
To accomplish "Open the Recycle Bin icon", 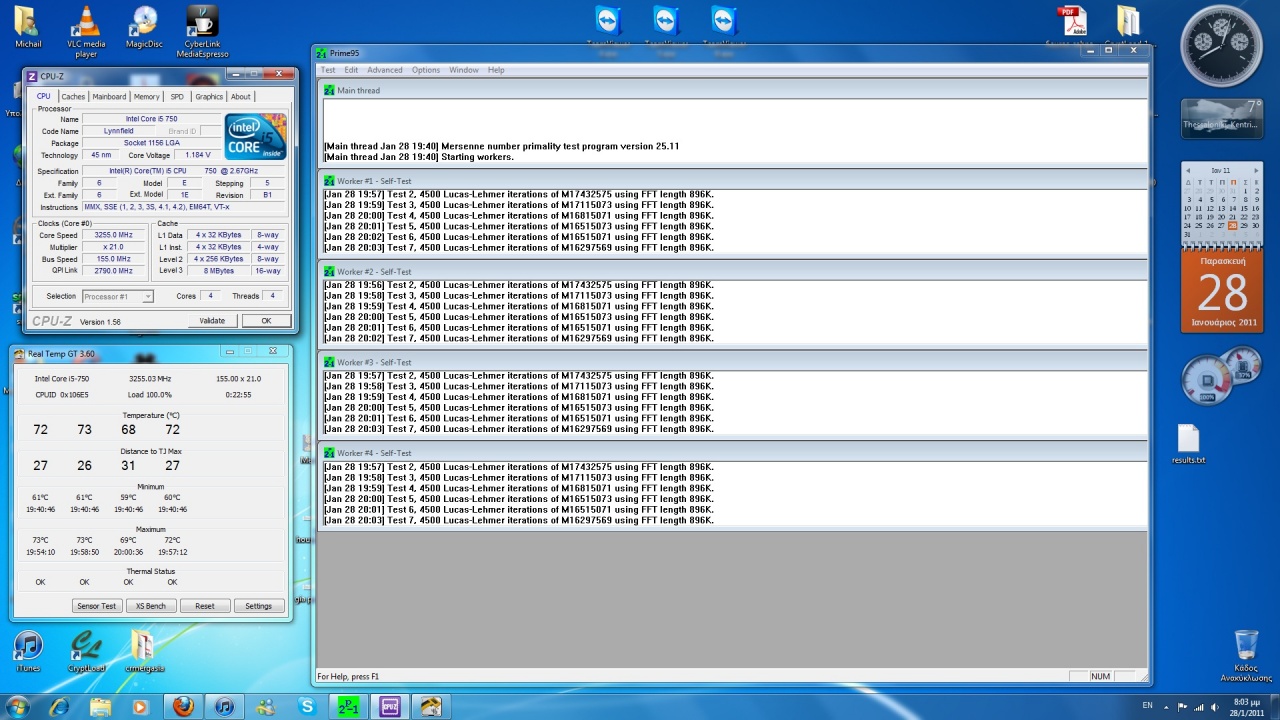I will coord(1246,655).
